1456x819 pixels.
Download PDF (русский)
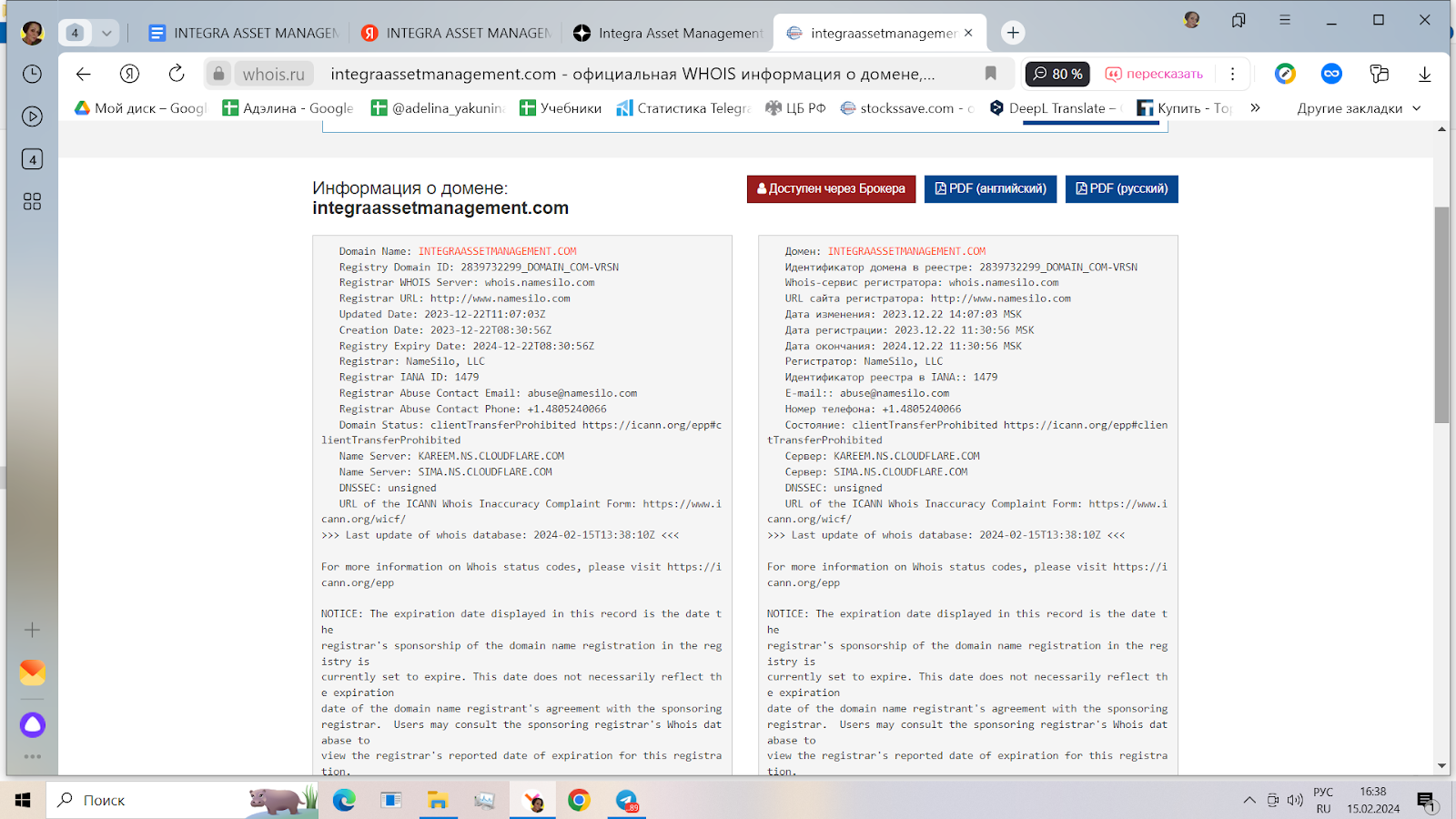click(x=1121, y=188)
